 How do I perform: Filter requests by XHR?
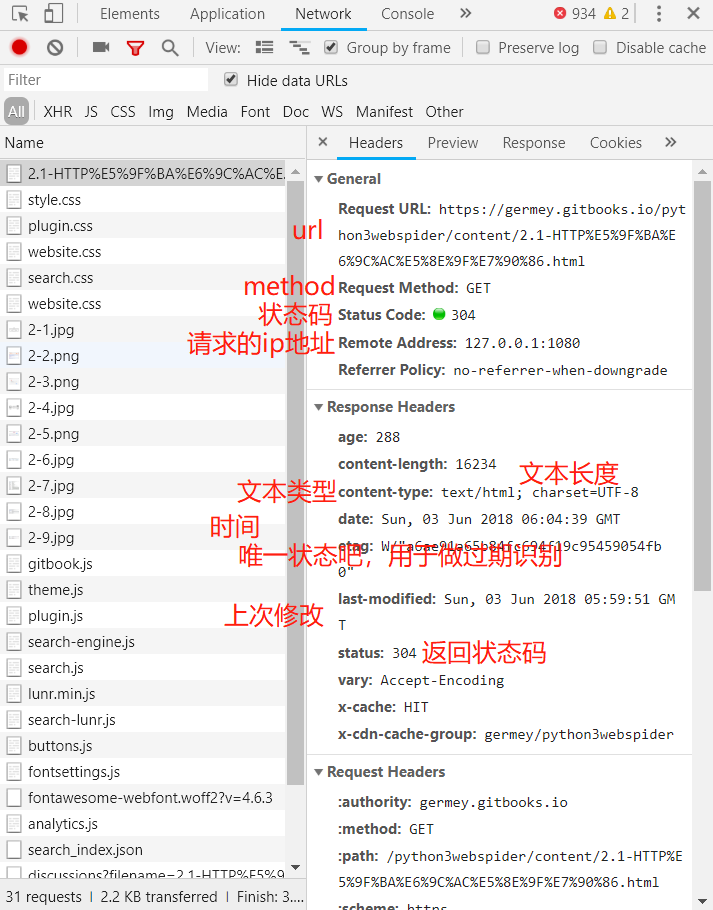click(58, 111)
